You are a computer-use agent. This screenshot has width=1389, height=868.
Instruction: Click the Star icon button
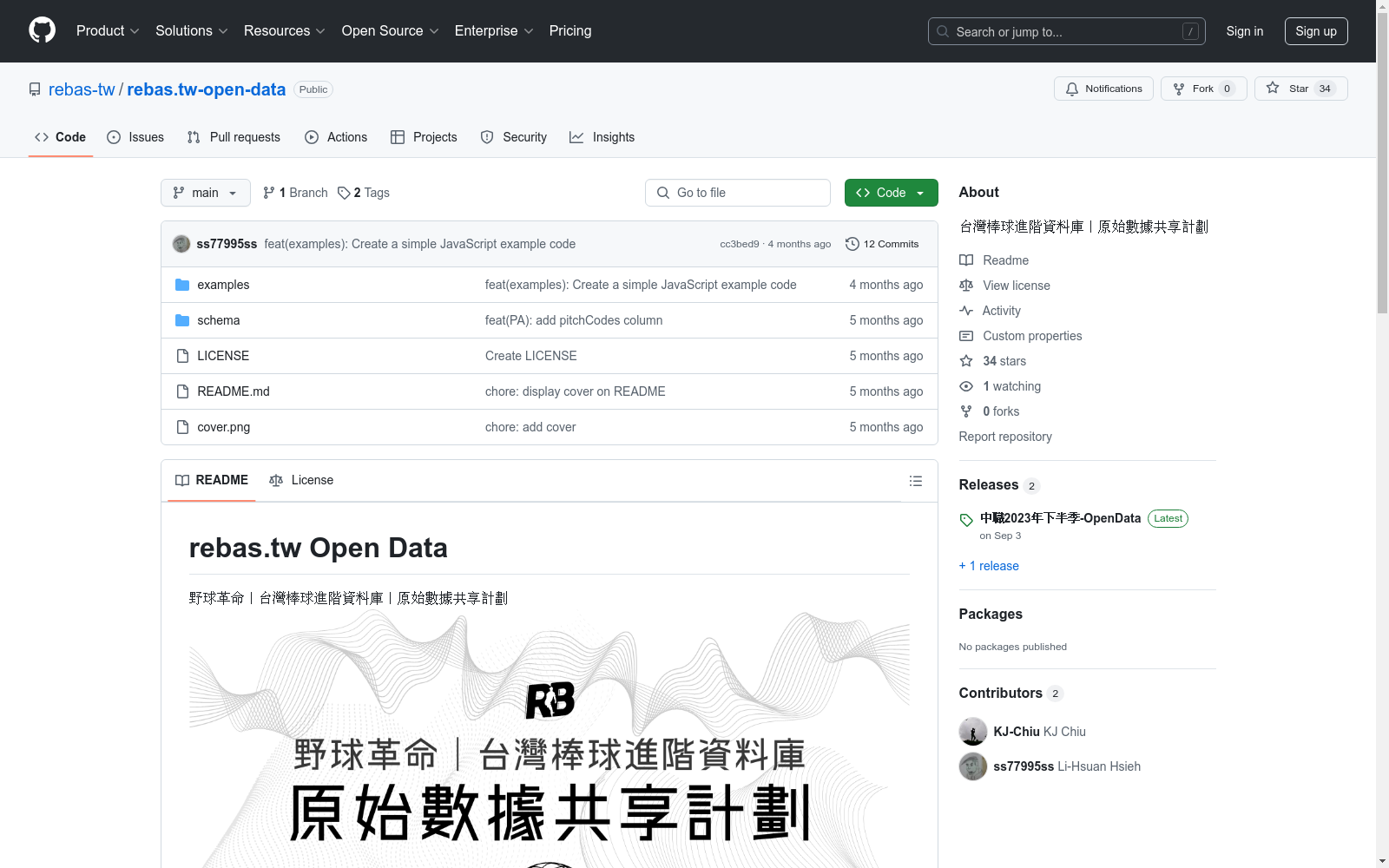coord(1273,88)
